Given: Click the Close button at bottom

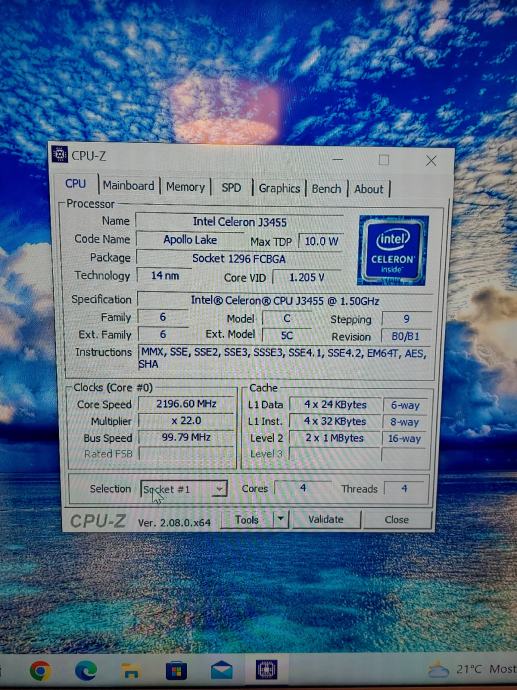Looking at the screenshot, I should click(396, 520).
